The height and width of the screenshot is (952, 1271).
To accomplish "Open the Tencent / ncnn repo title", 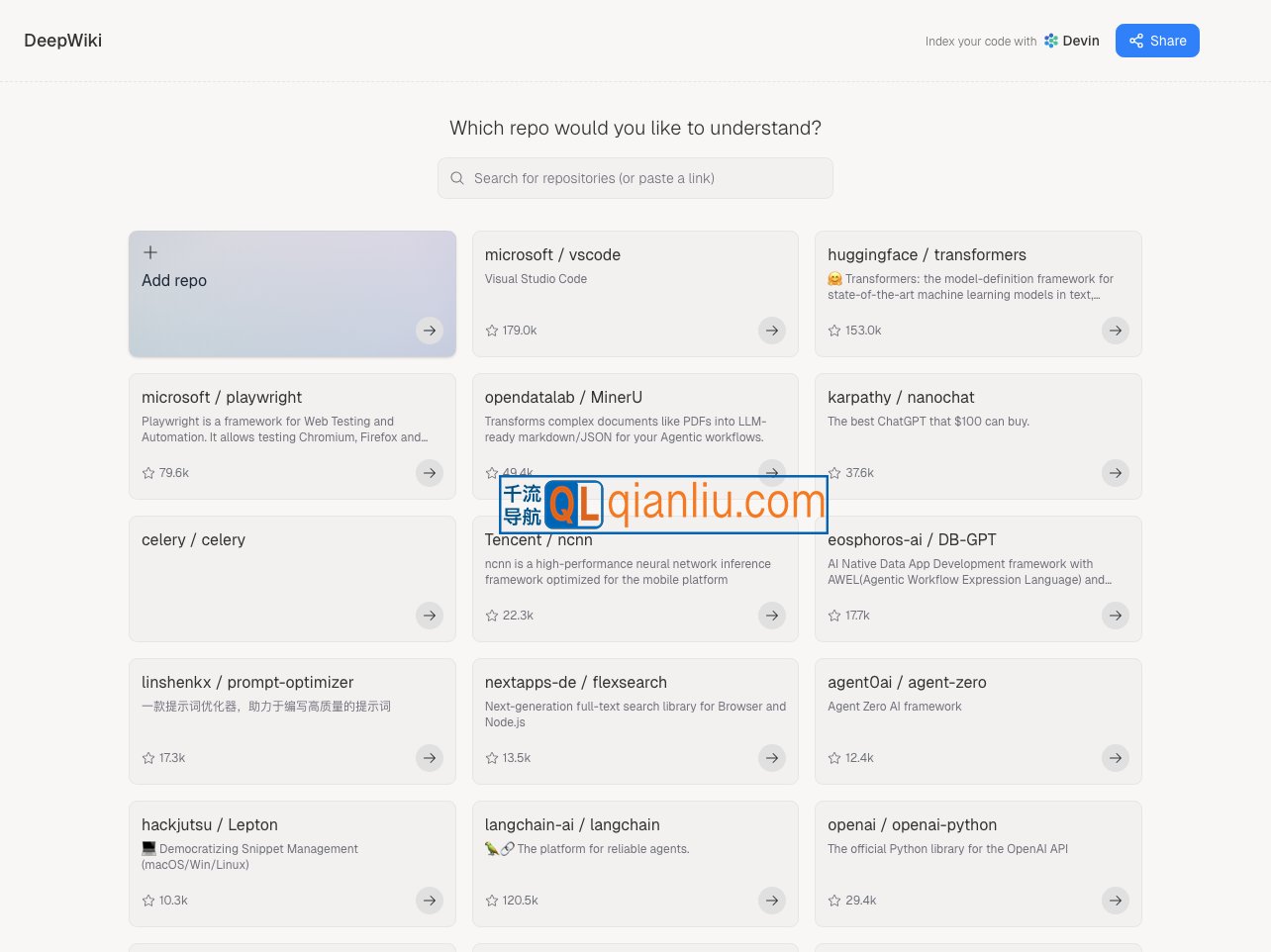I will pyautogui.click(x=538, y=541).
